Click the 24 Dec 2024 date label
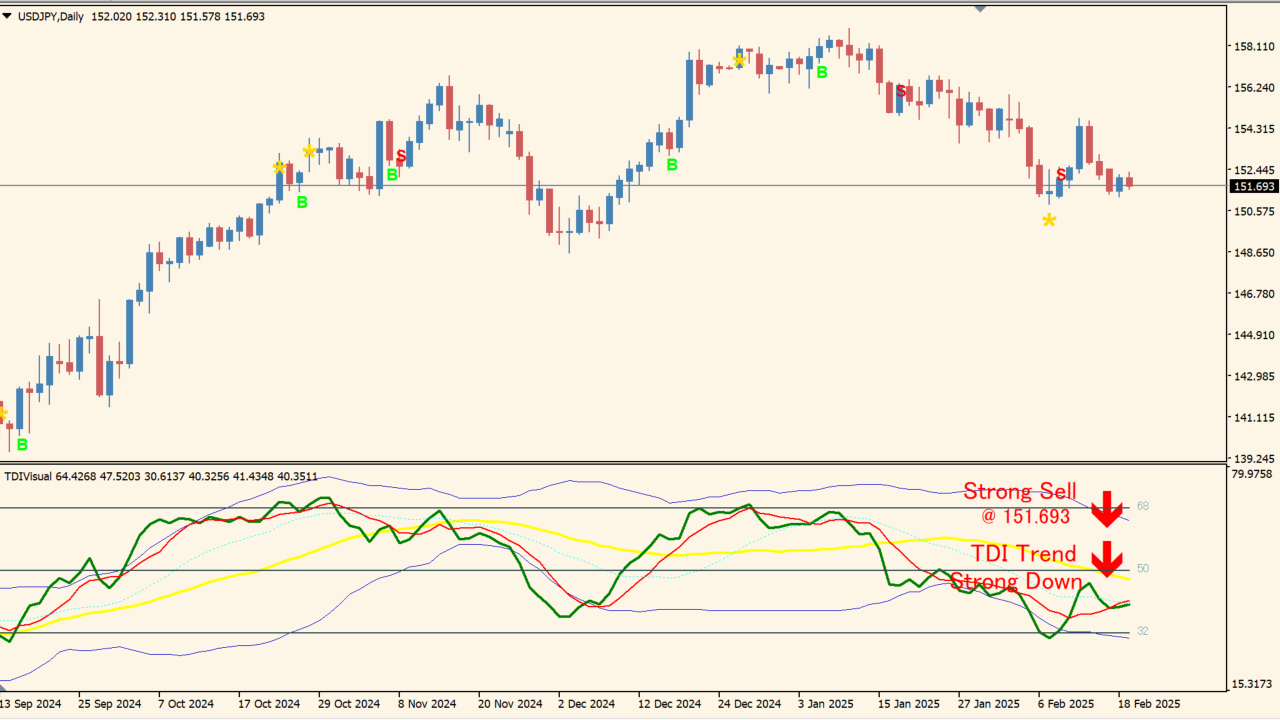The height and width of the screenshot is (720, 1280). pyautogui.click(x=750, y=703)
